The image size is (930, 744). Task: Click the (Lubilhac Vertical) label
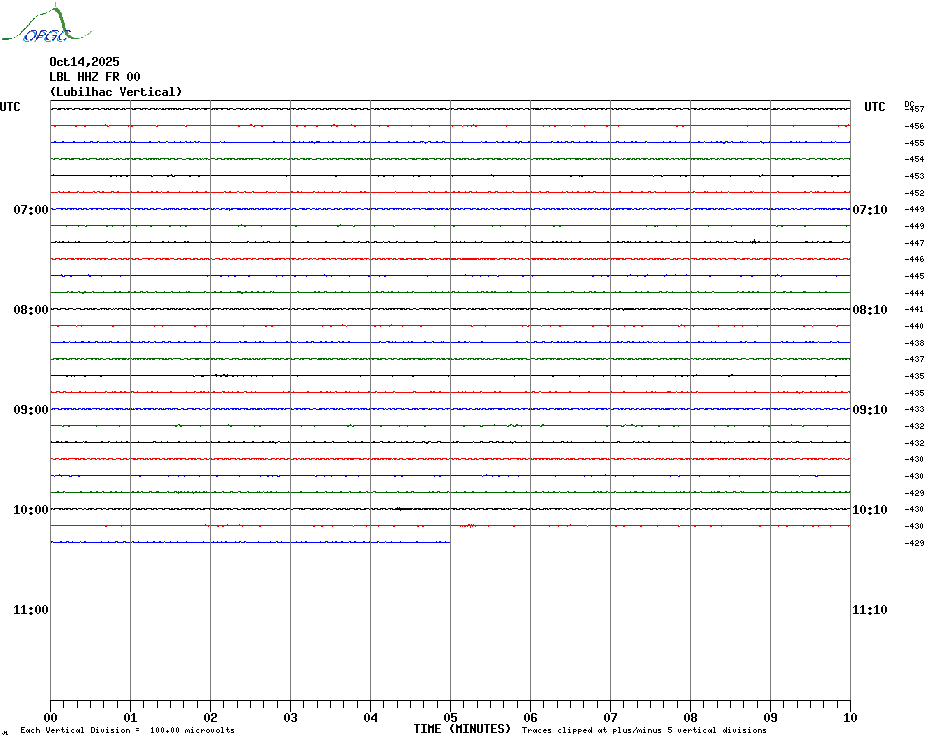pyautogui.click(x=116, y=92)
